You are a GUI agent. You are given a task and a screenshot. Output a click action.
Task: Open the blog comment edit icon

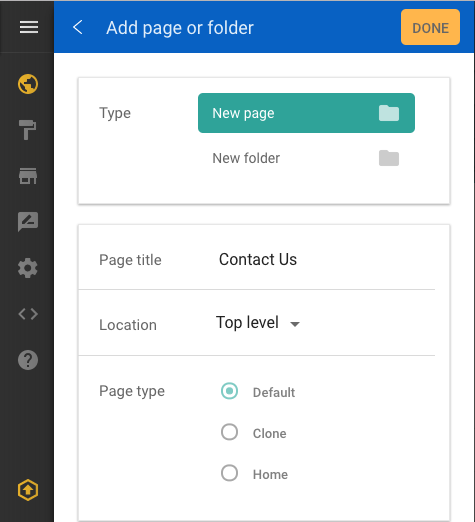28,222
